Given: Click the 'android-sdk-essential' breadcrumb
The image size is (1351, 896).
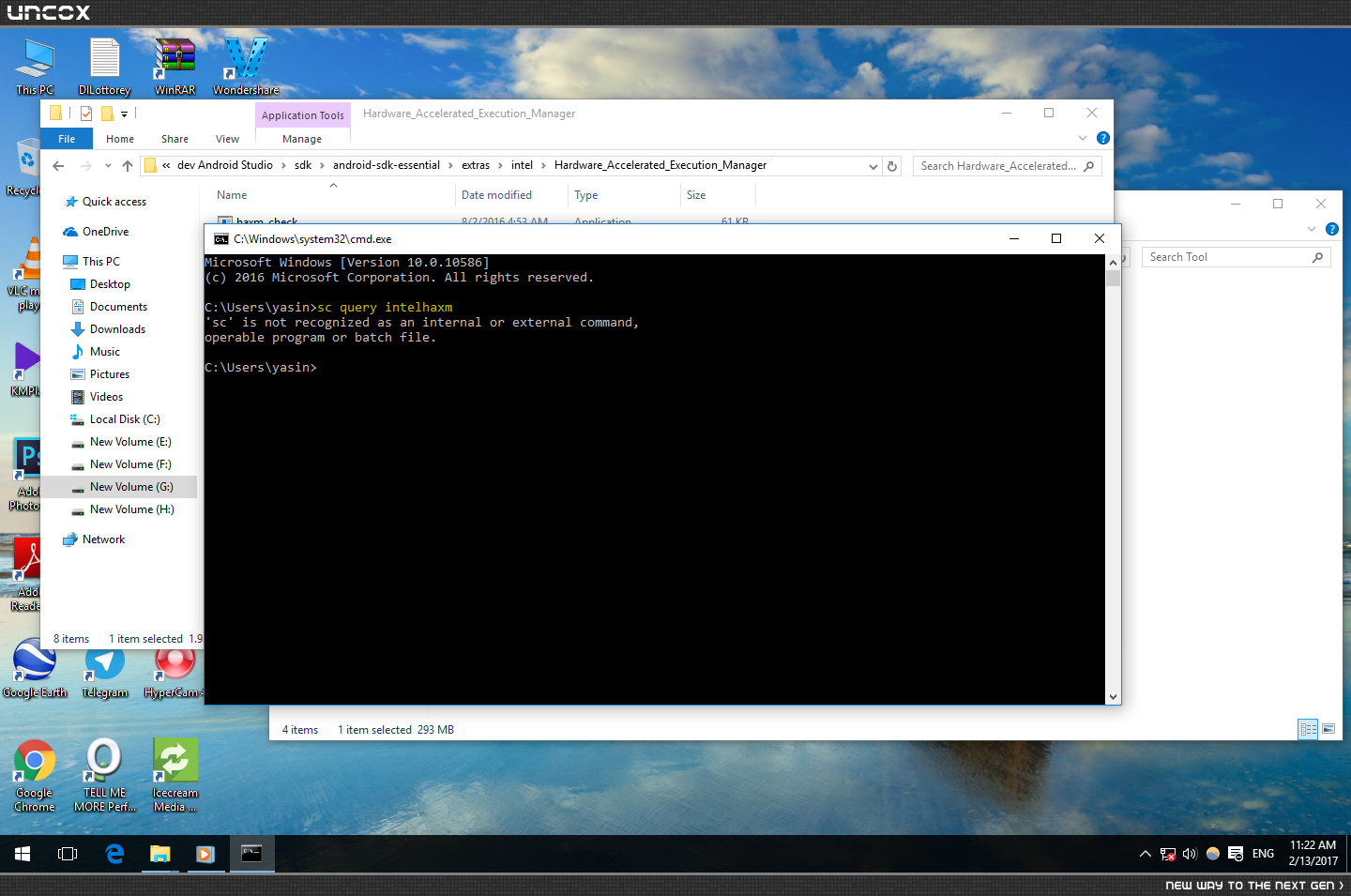Looking at the screenshot, I should 387,165.
